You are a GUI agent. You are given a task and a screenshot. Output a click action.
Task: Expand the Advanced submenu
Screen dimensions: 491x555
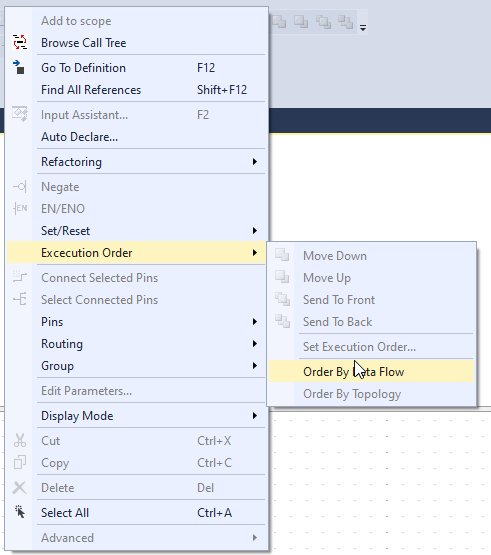(136, 538)
